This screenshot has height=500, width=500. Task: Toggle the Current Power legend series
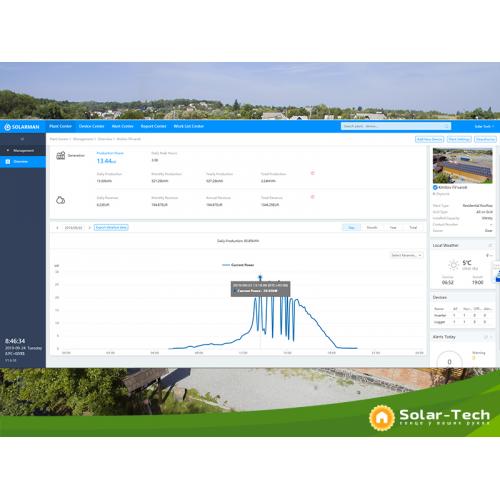238,265
